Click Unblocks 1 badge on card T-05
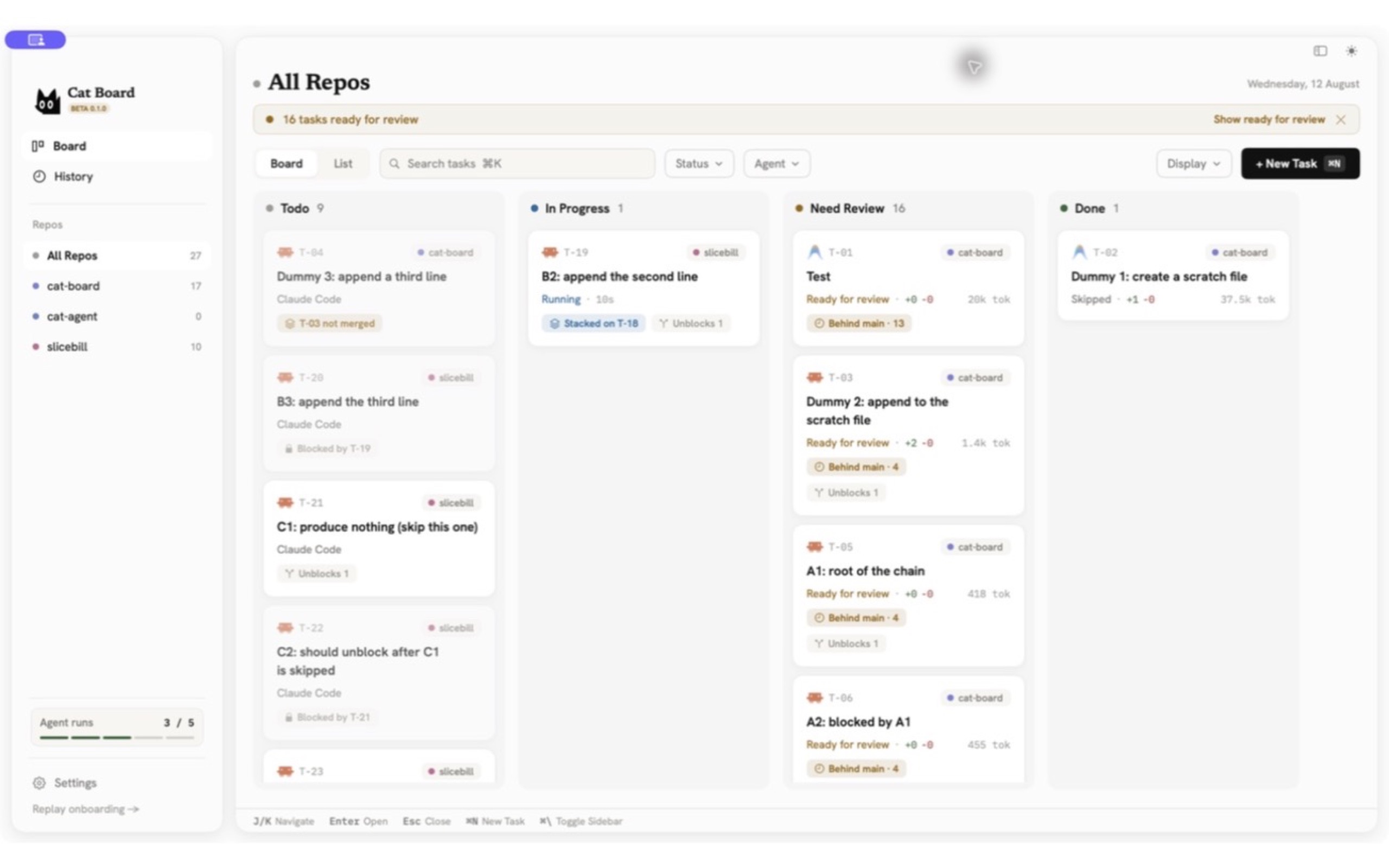The width and height of the screenshot is (1389, 868). pos(846,643)
